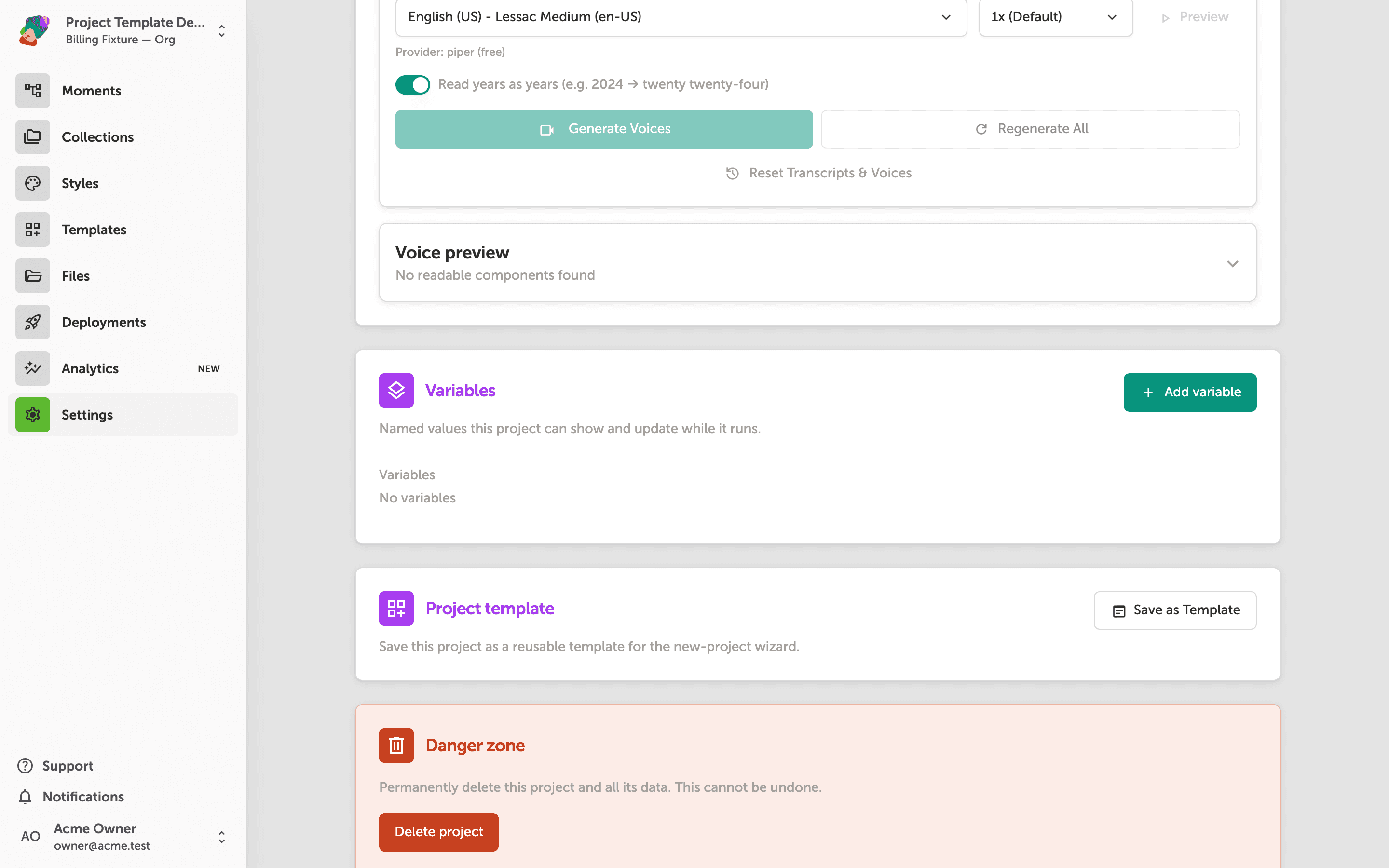Viewport: 1389px width, 868px height.
Task: Click the app logo in sidebar header
Action: click(x=34, y=30)
